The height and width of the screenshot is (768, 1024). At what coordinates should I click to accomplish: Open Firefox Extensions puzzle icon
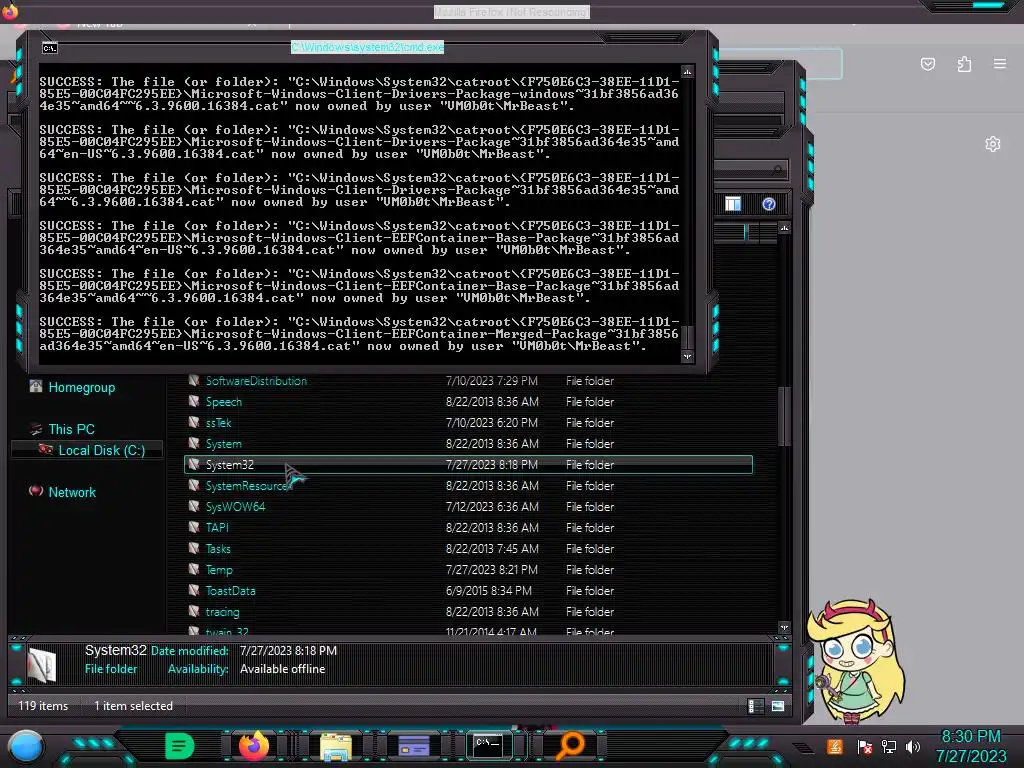(x=964, y=64)
